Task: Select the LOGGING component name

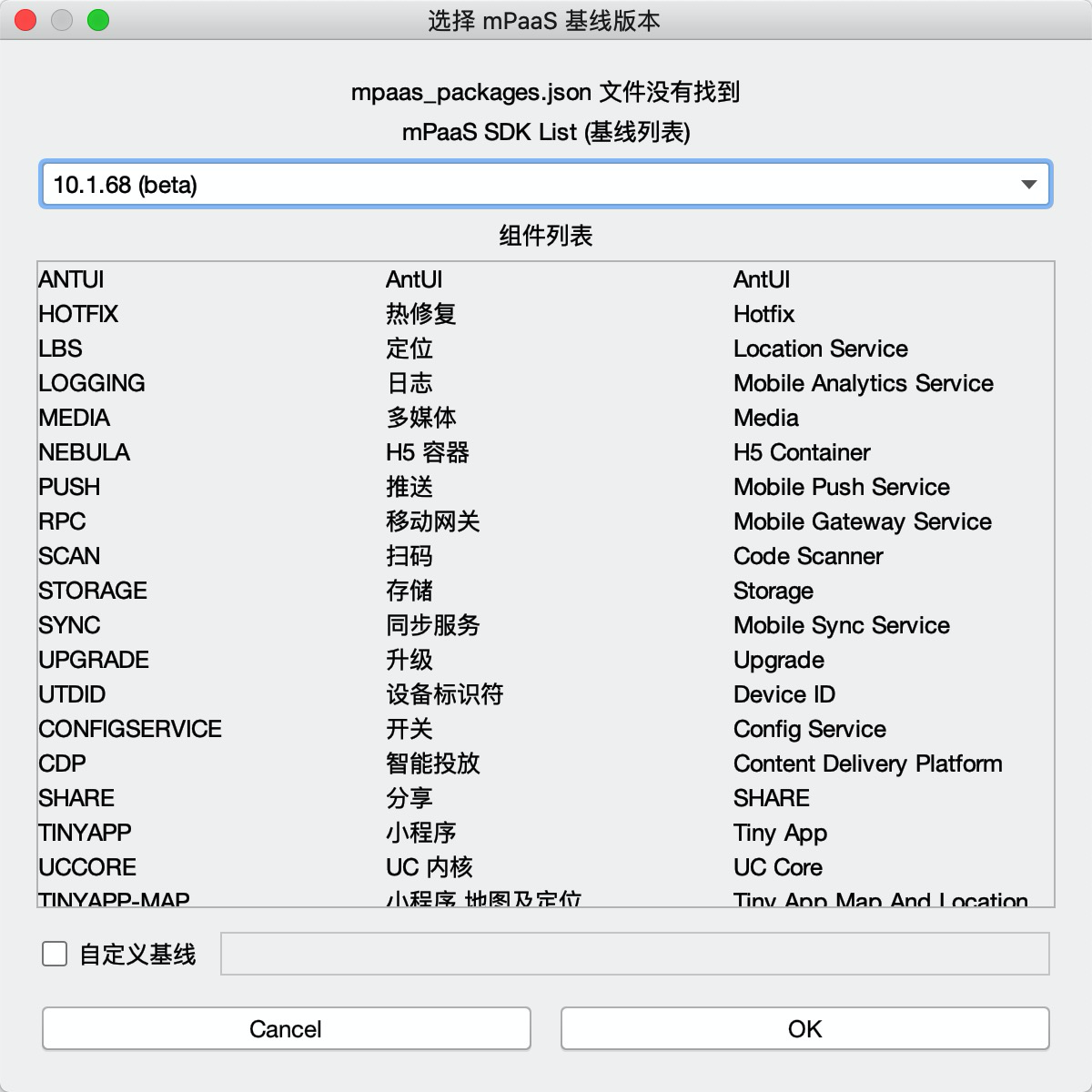Action: pyautogui.click(x=92, y=383)
